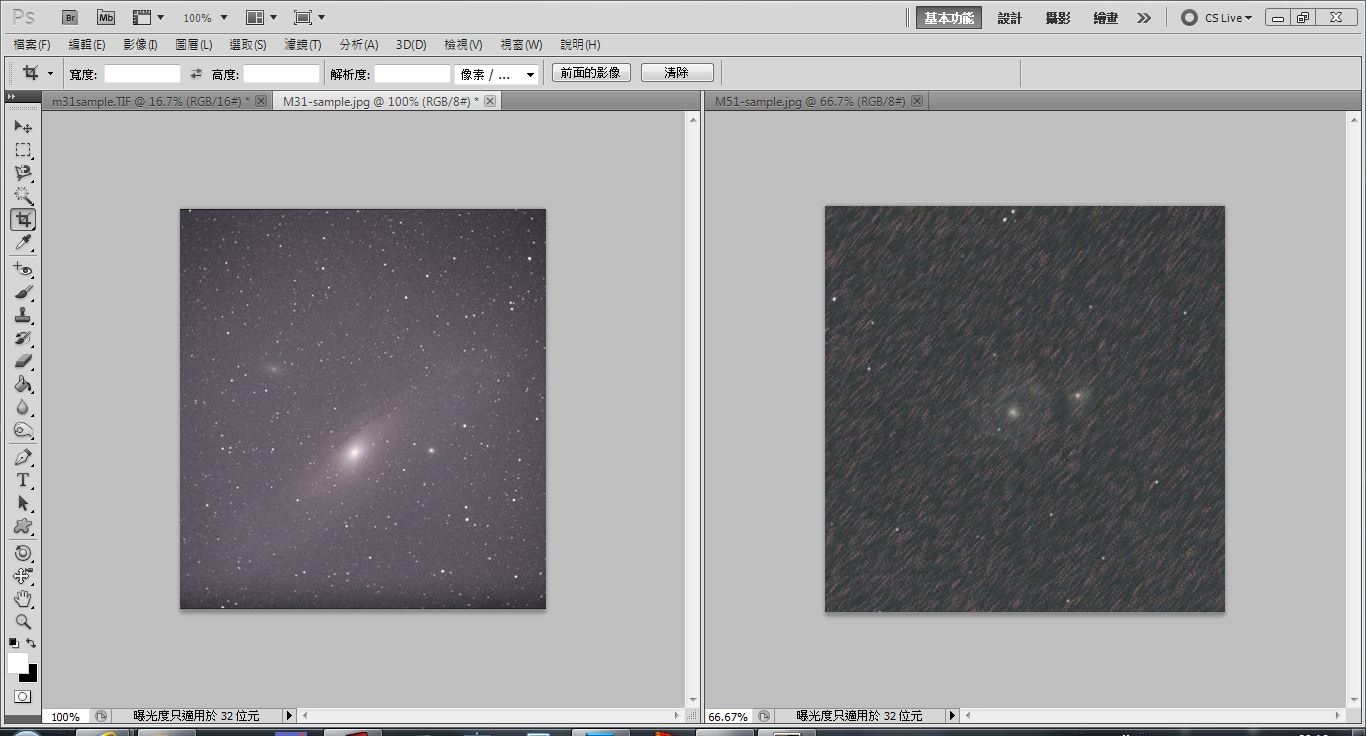Pick the Eyedropper tool

(23, 243)
